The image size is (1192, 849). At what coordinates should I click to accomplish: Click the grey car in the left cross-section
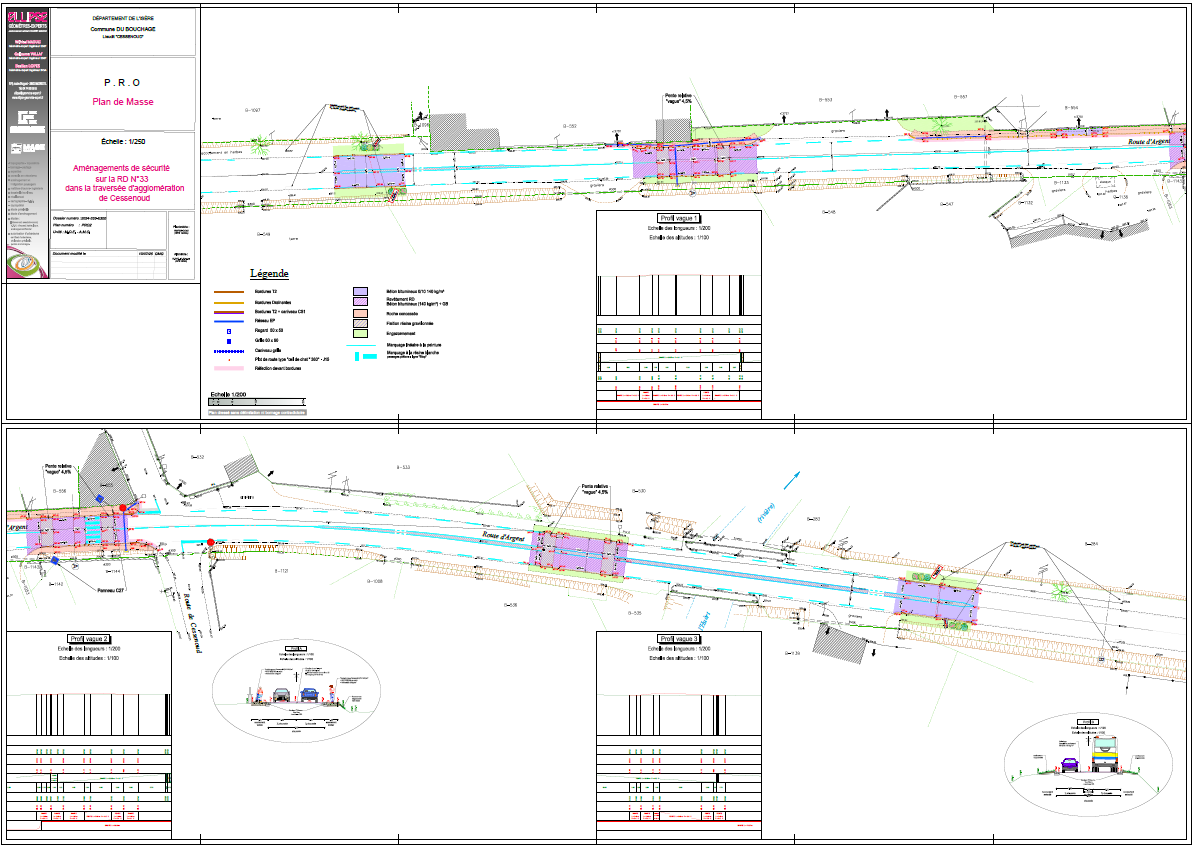coord(283,693)
